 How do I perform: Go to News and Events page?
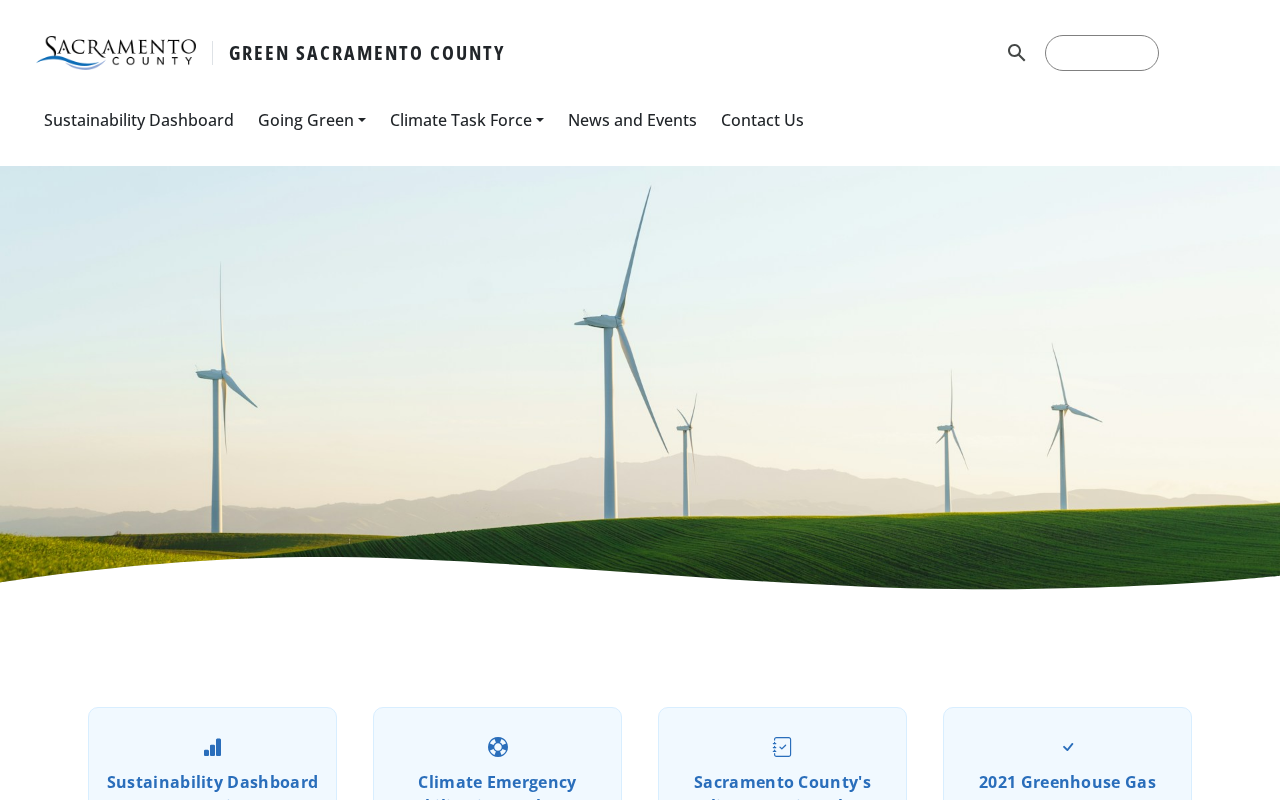(632, 120)
